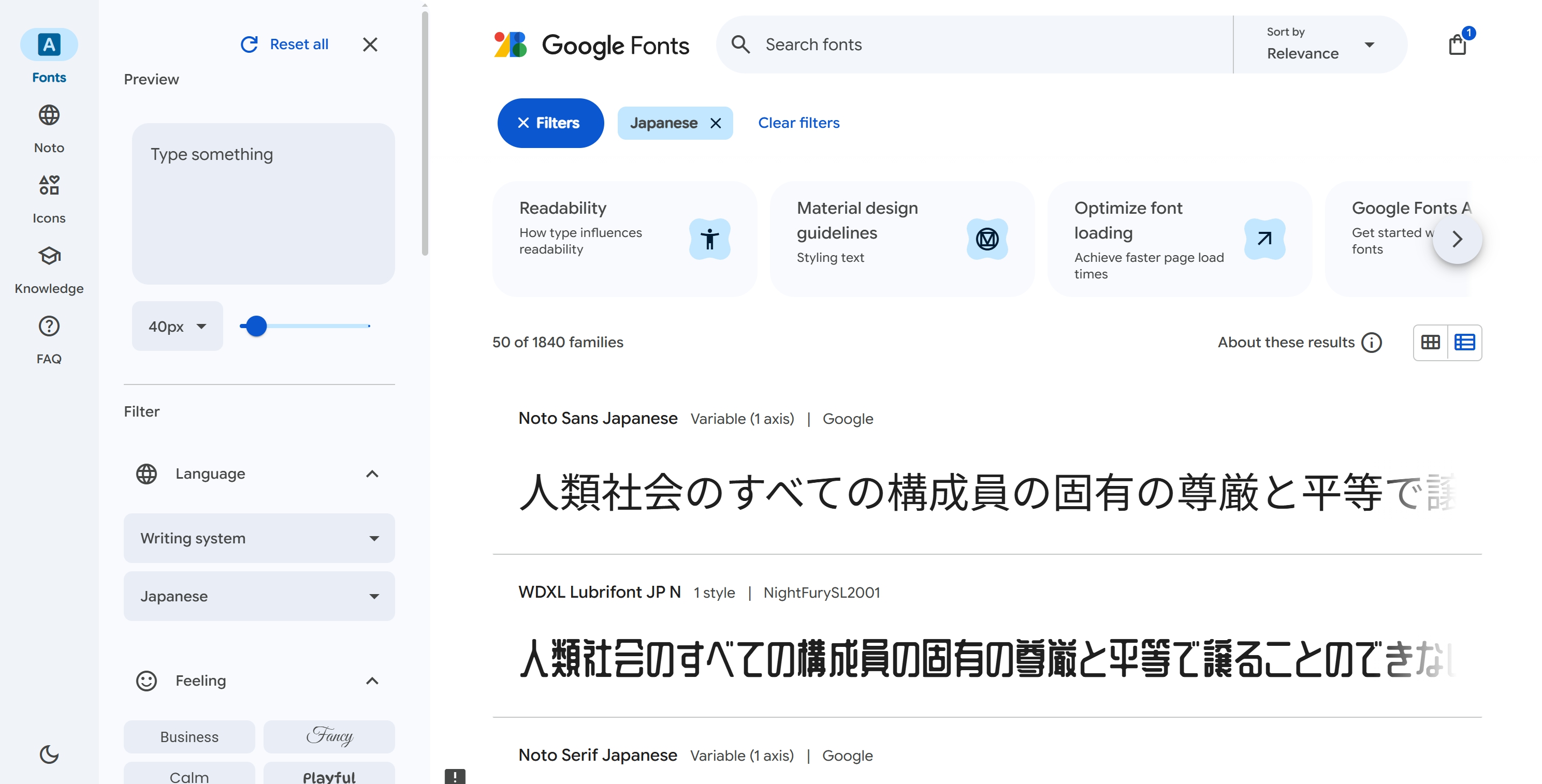Viewport: 1542px width, 784px height.
Task: Click the Reset all refresh icon
Action: (x=249, y=45)
